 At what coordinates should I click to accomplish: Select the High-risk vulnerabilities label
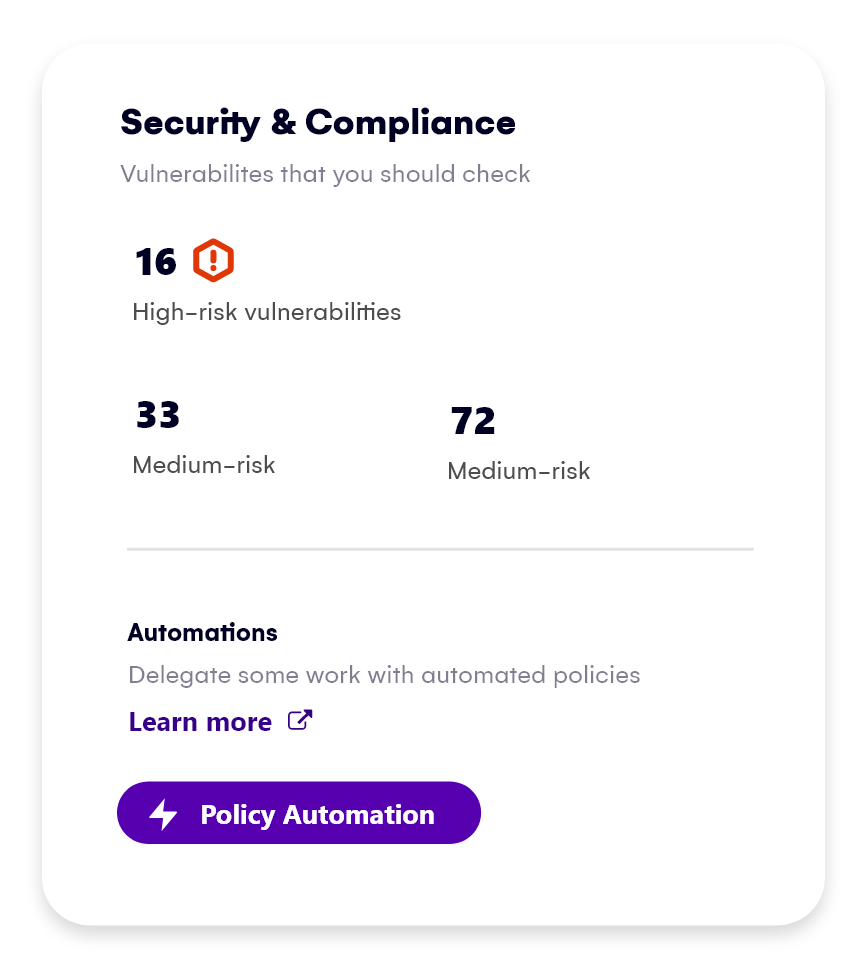[x=266, y=312]
